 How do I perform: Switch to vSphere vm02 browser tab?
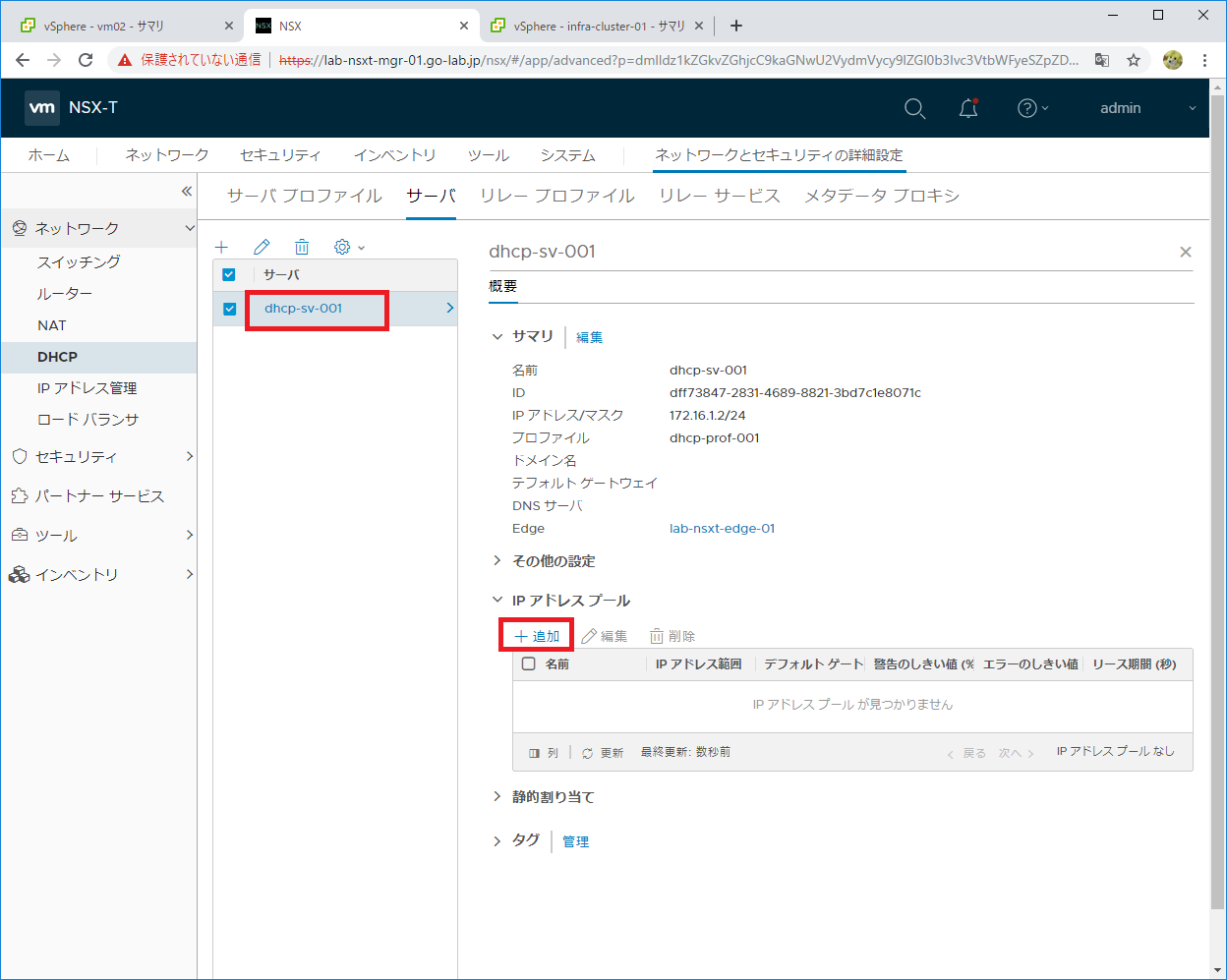click(126, 26)
